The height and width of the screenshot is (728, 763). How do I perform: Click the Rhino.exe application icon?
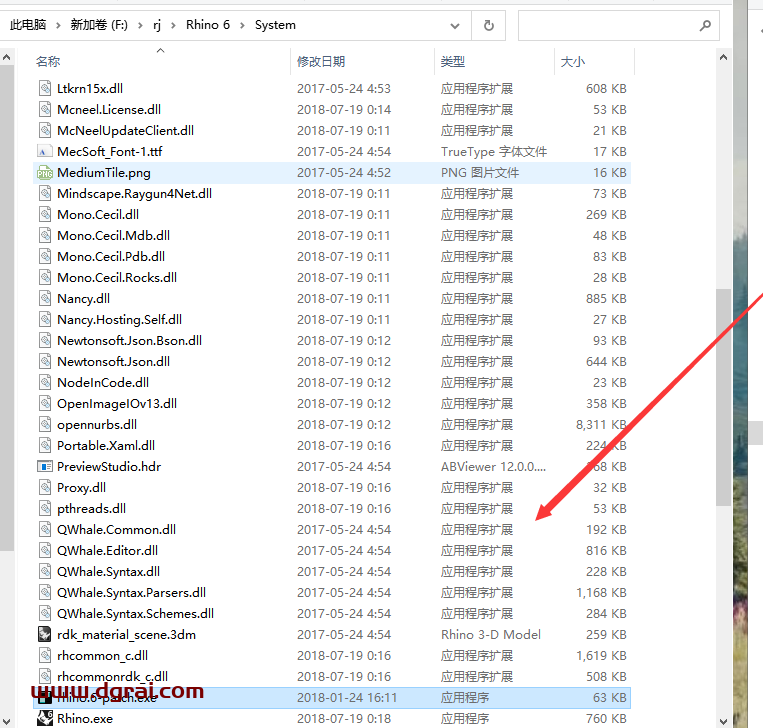(x=45, y=718)
